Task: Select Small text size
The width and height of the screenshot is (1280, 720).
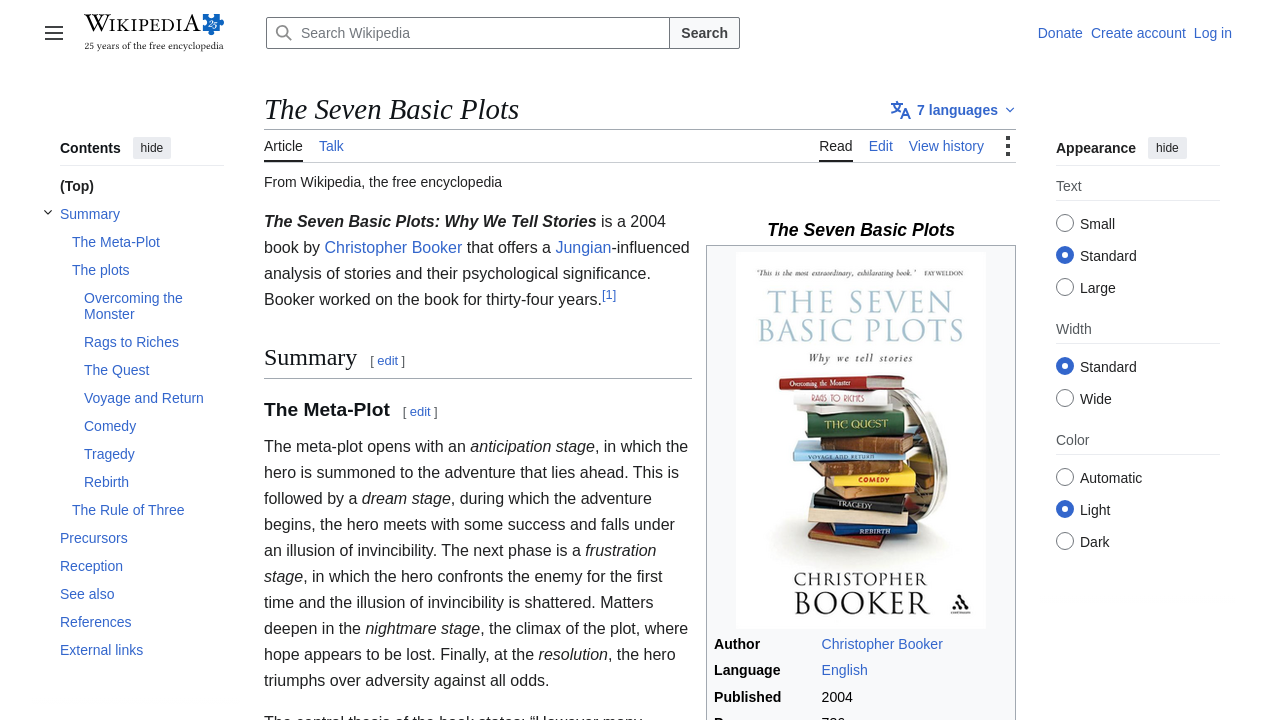Action: coord(1065,223)
